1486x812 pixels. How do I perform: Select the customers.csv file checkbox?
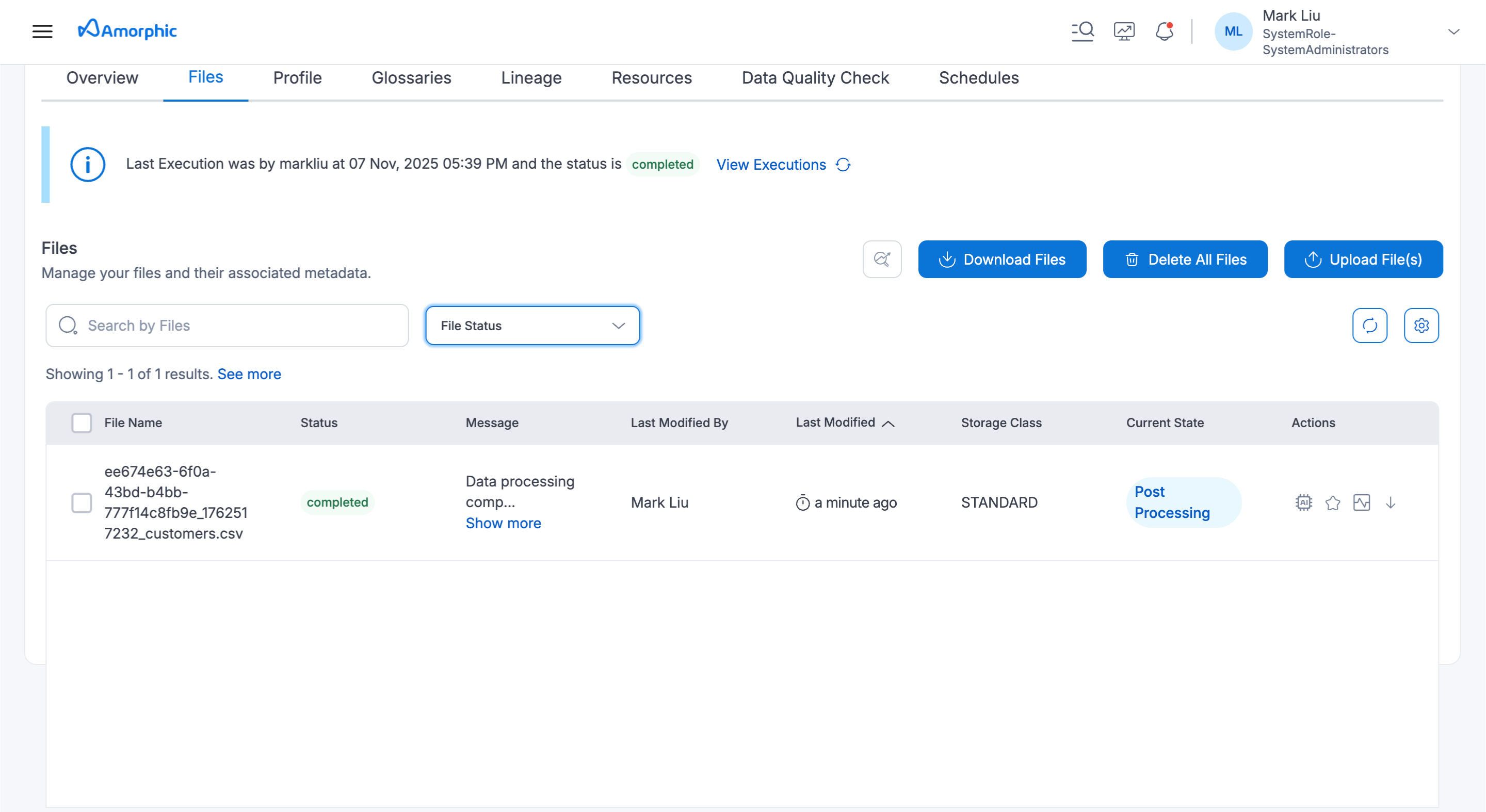click(x=82, y=502)
